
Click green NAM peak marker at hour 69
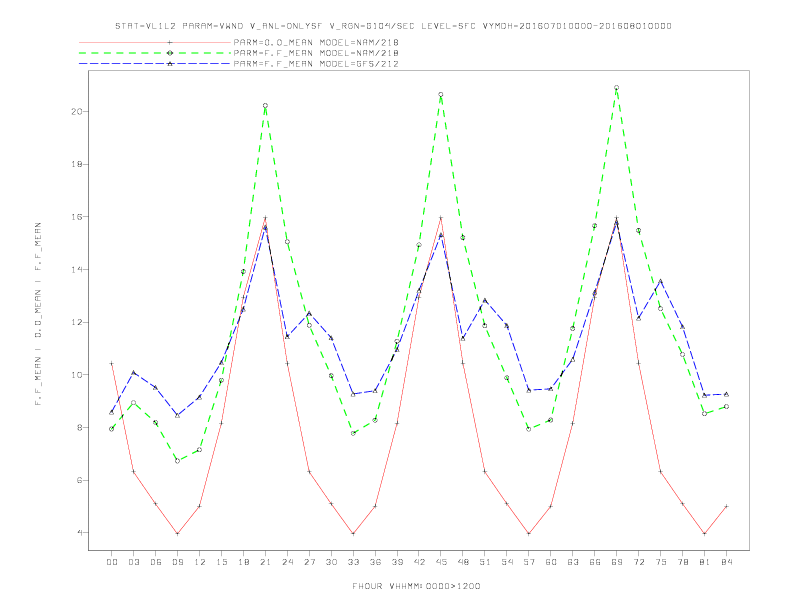[617, 88]
